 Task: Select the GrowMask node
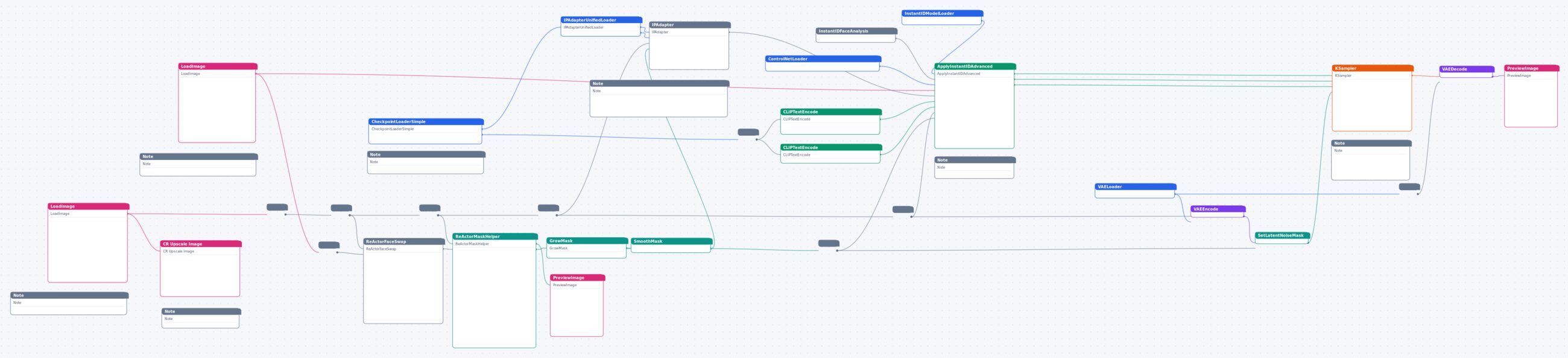click(587, 248)
